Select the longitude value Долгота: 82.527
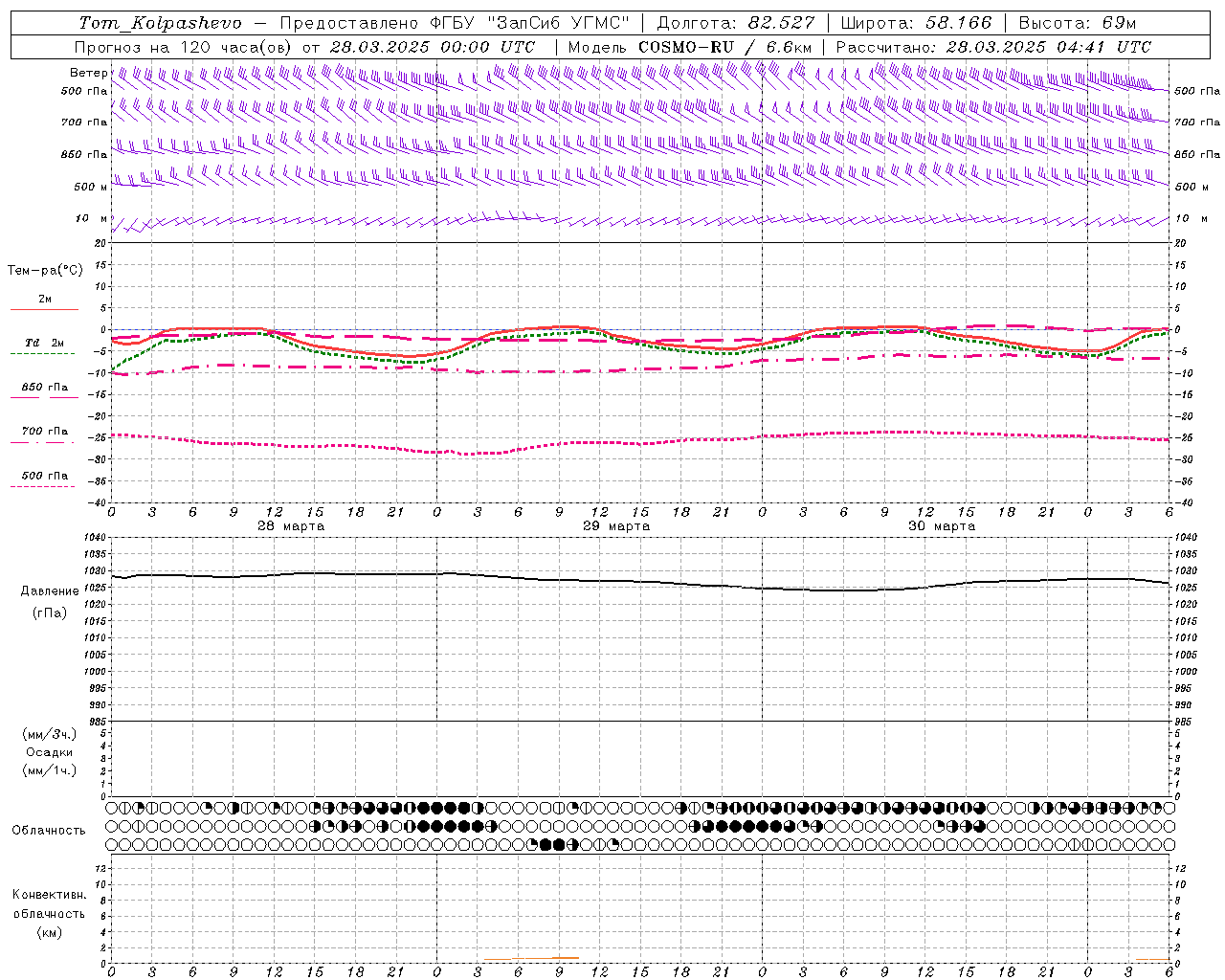The height and width of the screenshot is (980, 1225). coord(736,22)
